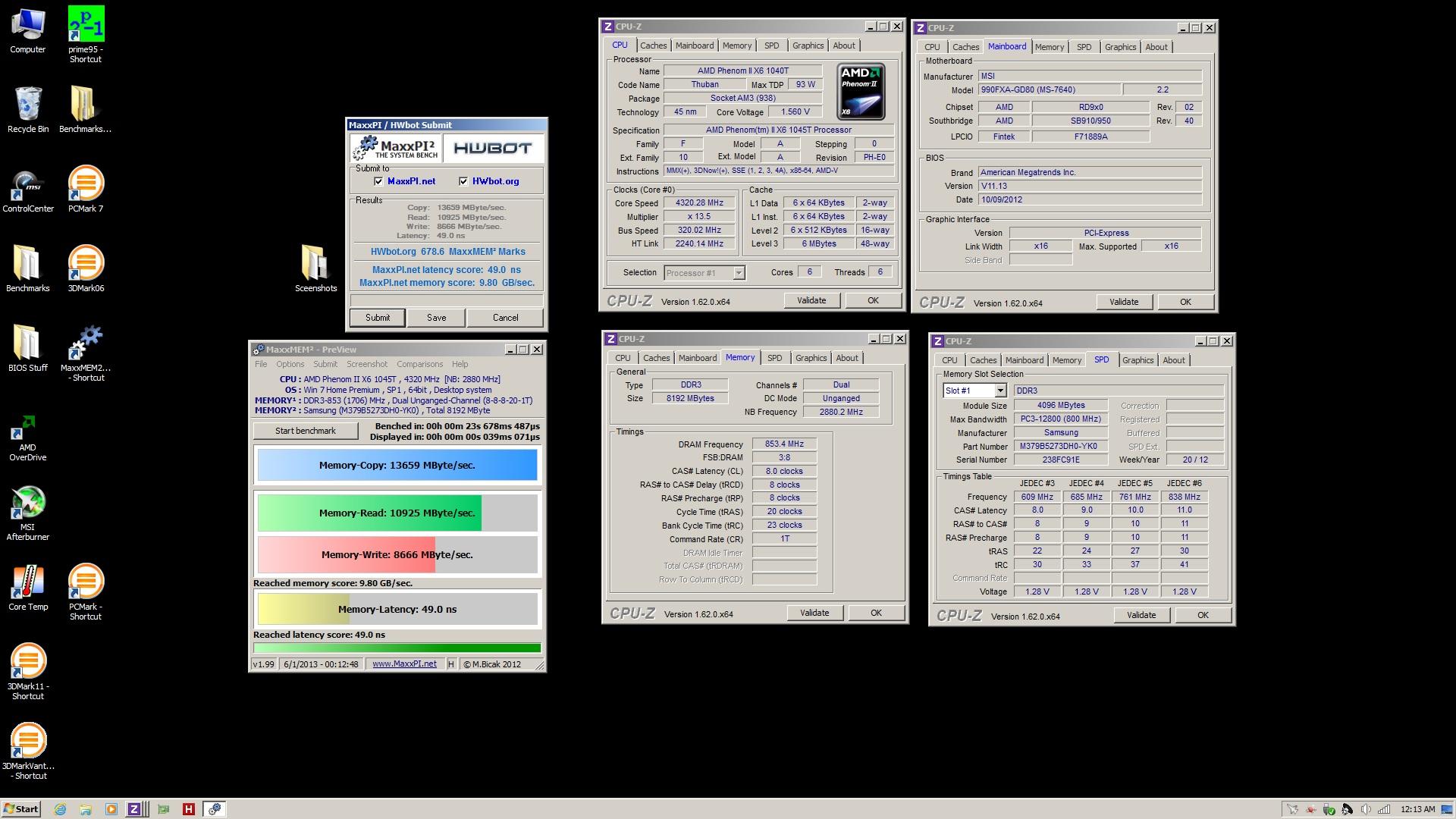
Task: Open the Sceenshots folder on desktop
Action: click(315, 268)
